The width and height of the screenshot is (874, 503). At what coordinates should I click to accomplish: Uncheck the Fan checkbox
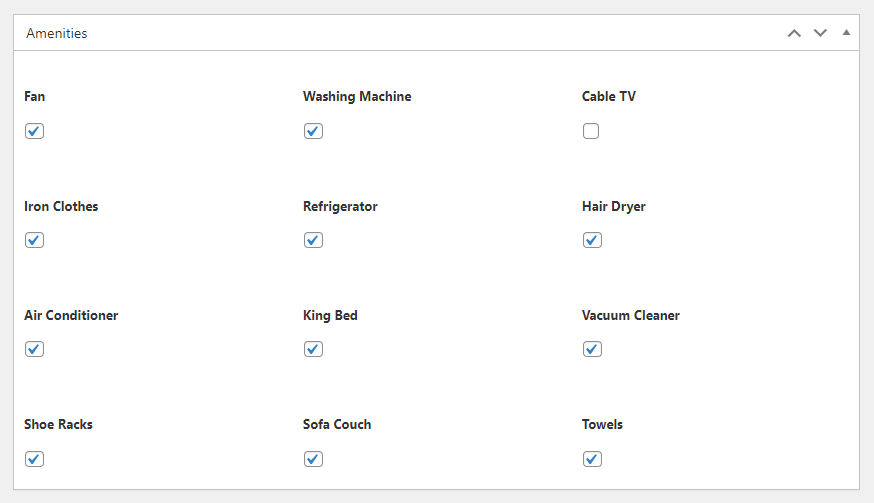click(34, 131)
